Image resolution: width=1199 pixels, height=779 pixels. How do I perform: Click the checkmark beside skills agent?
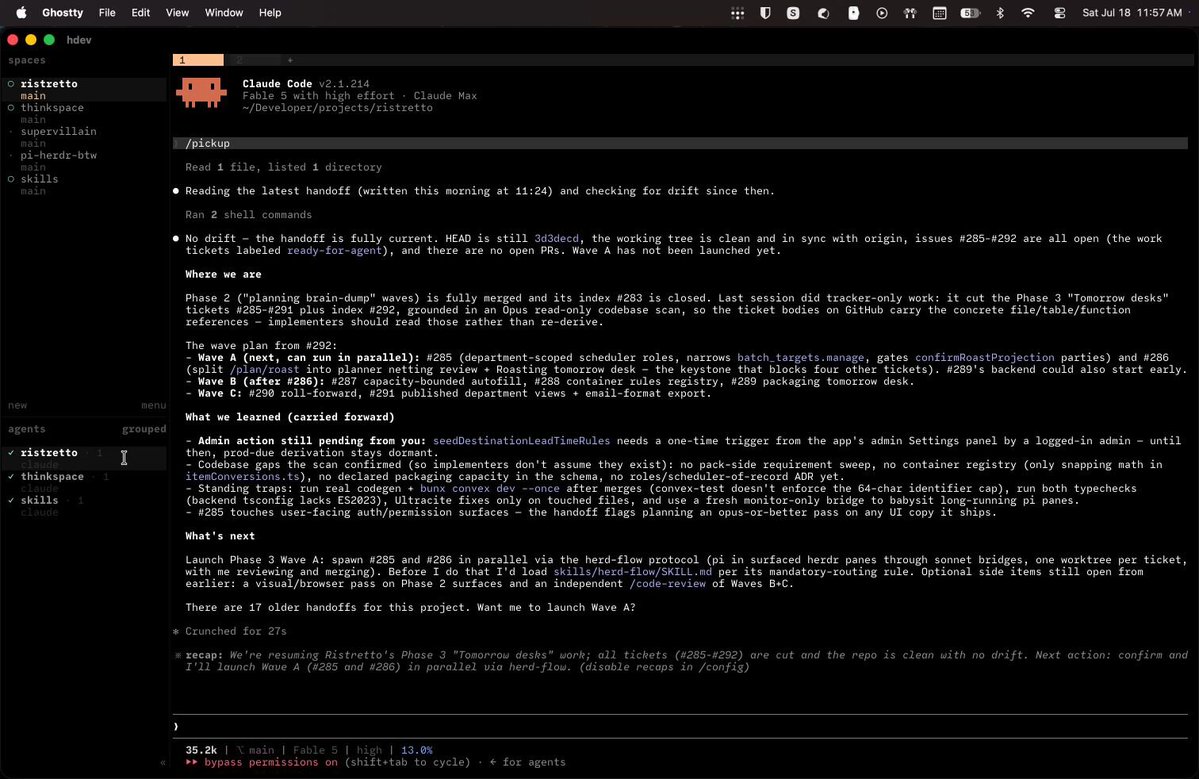pos(11,499)
